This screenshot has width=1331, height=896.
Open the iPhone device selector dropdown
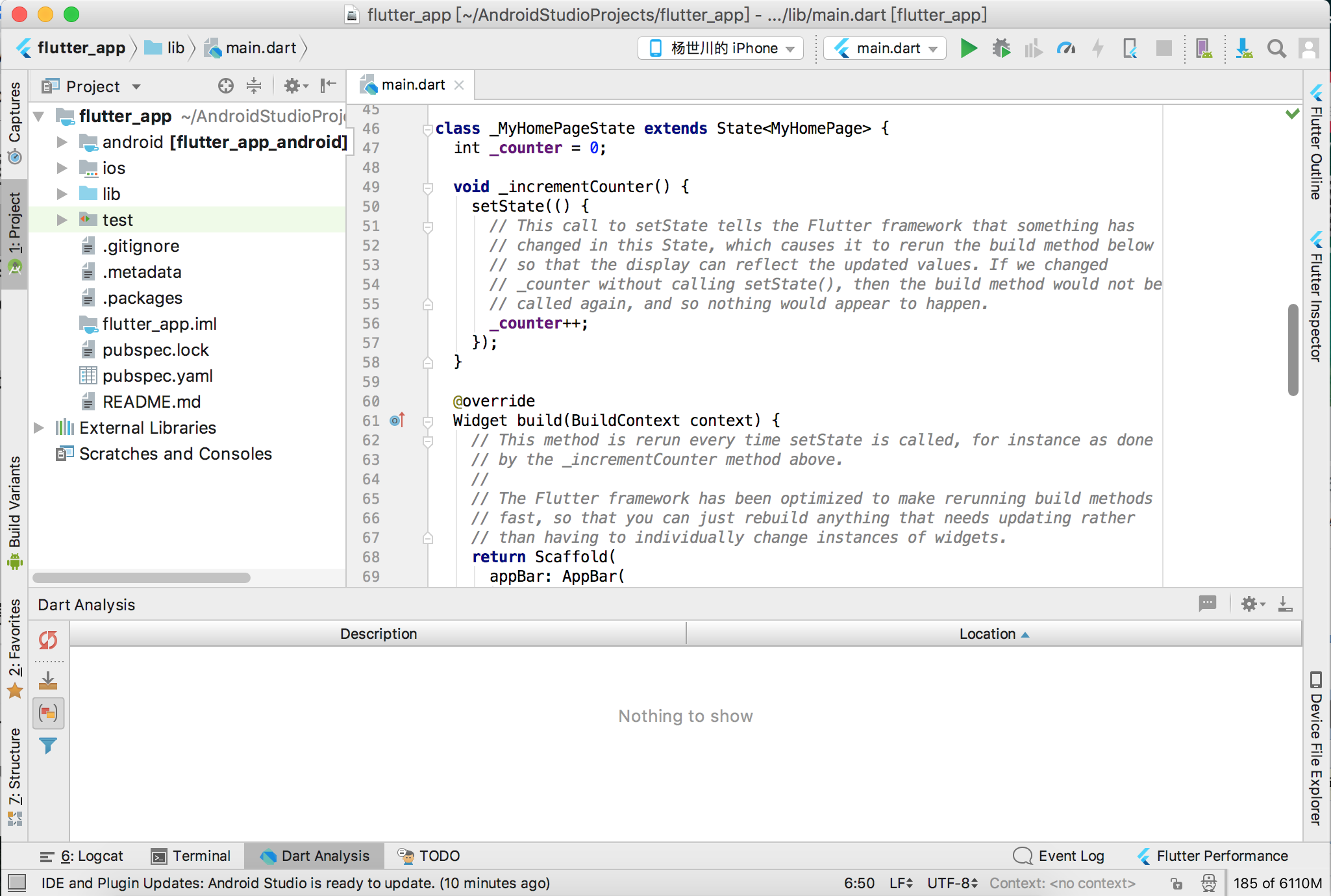click(721, 48)
